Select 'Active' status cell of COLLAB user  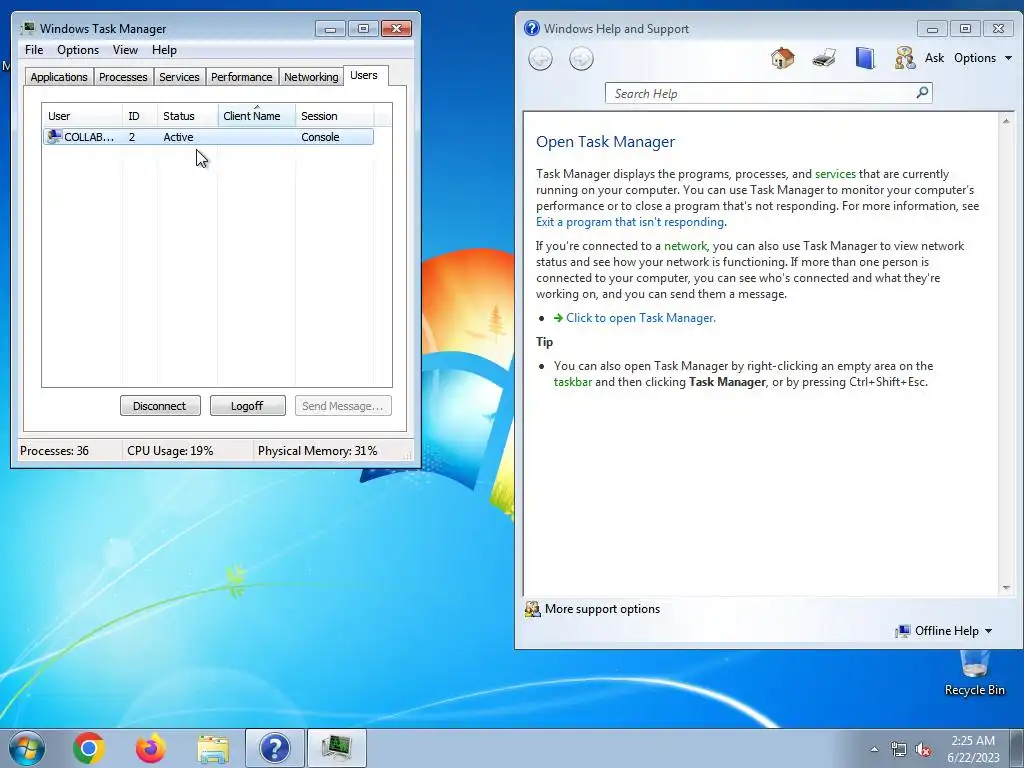click(x=178, y=137)
